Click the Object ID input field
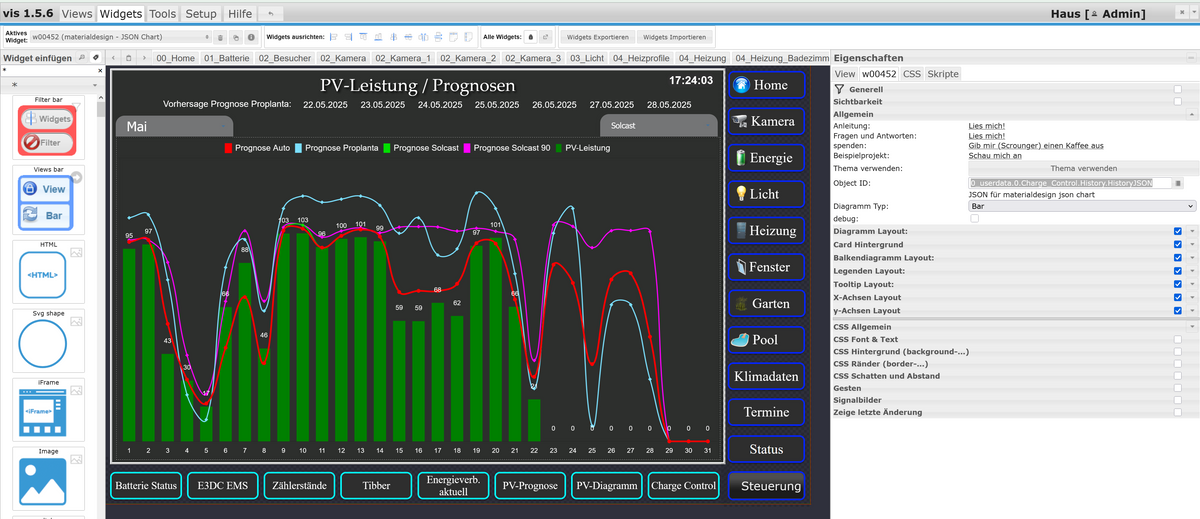The width and height of the screenshot is (1200, 519). click(x=1069, y=183)
